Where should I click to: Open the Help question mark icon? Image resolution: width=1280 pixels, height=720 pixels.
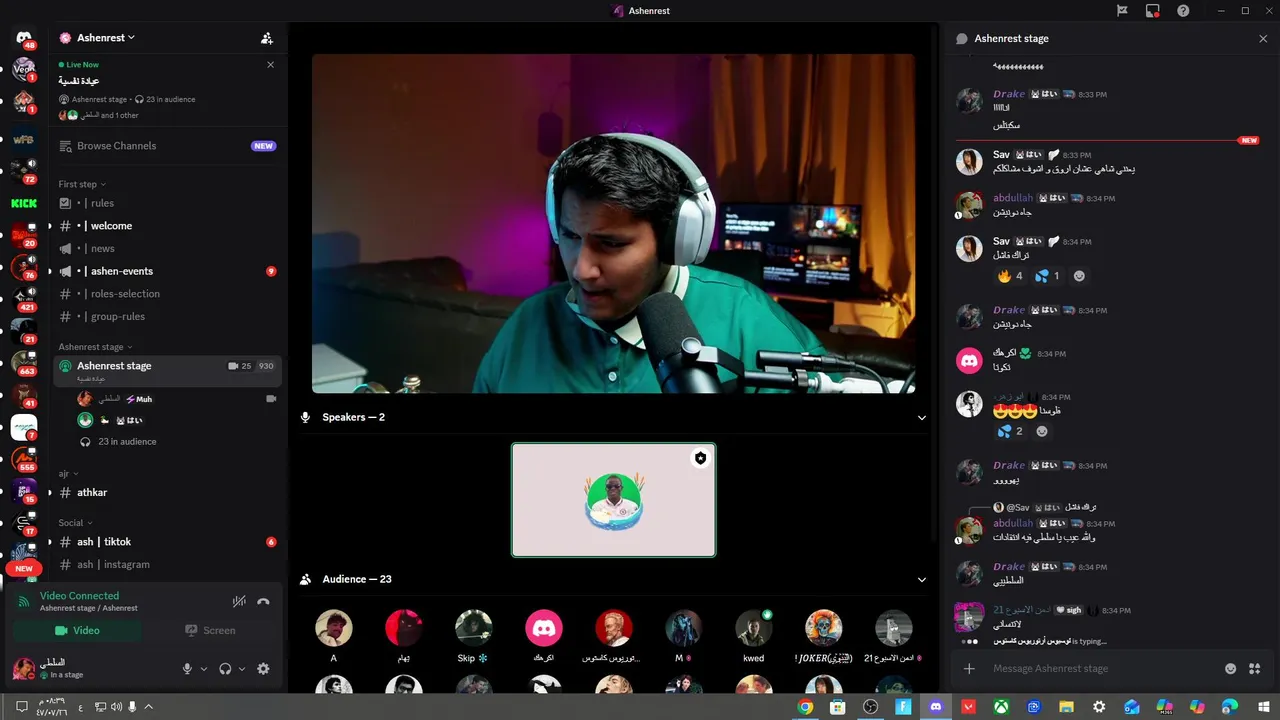(x=1184, y=11)
